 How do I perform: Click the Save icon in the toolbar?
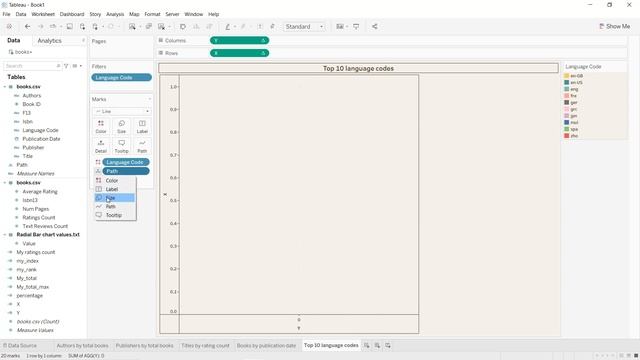click(x=70, y=27)
